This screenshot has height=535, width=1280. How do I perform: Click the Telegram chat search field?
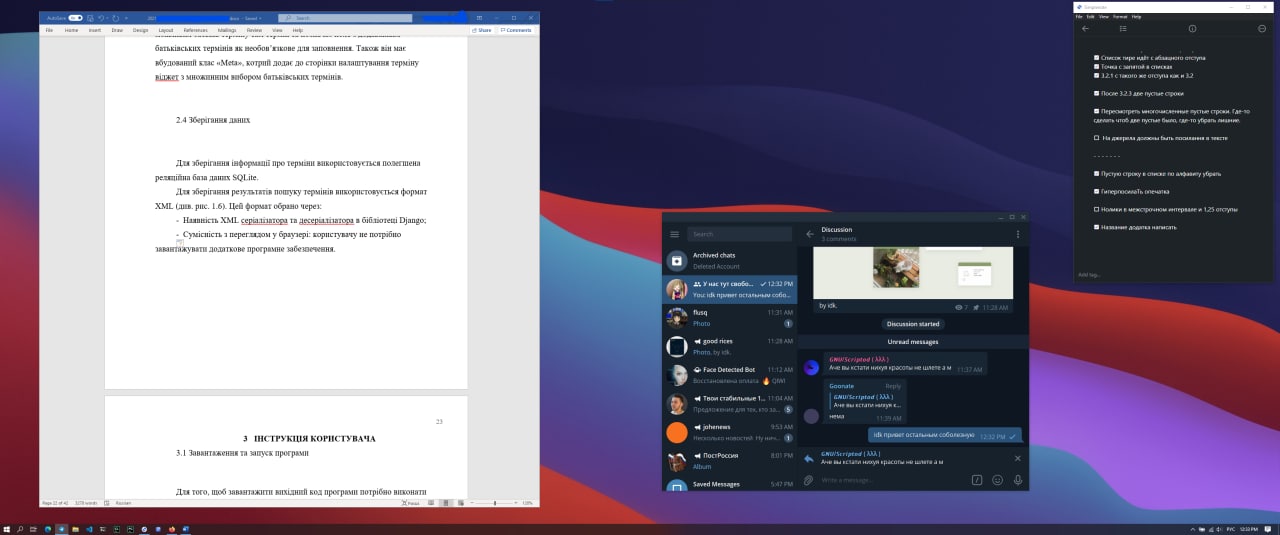pos(740,234)
